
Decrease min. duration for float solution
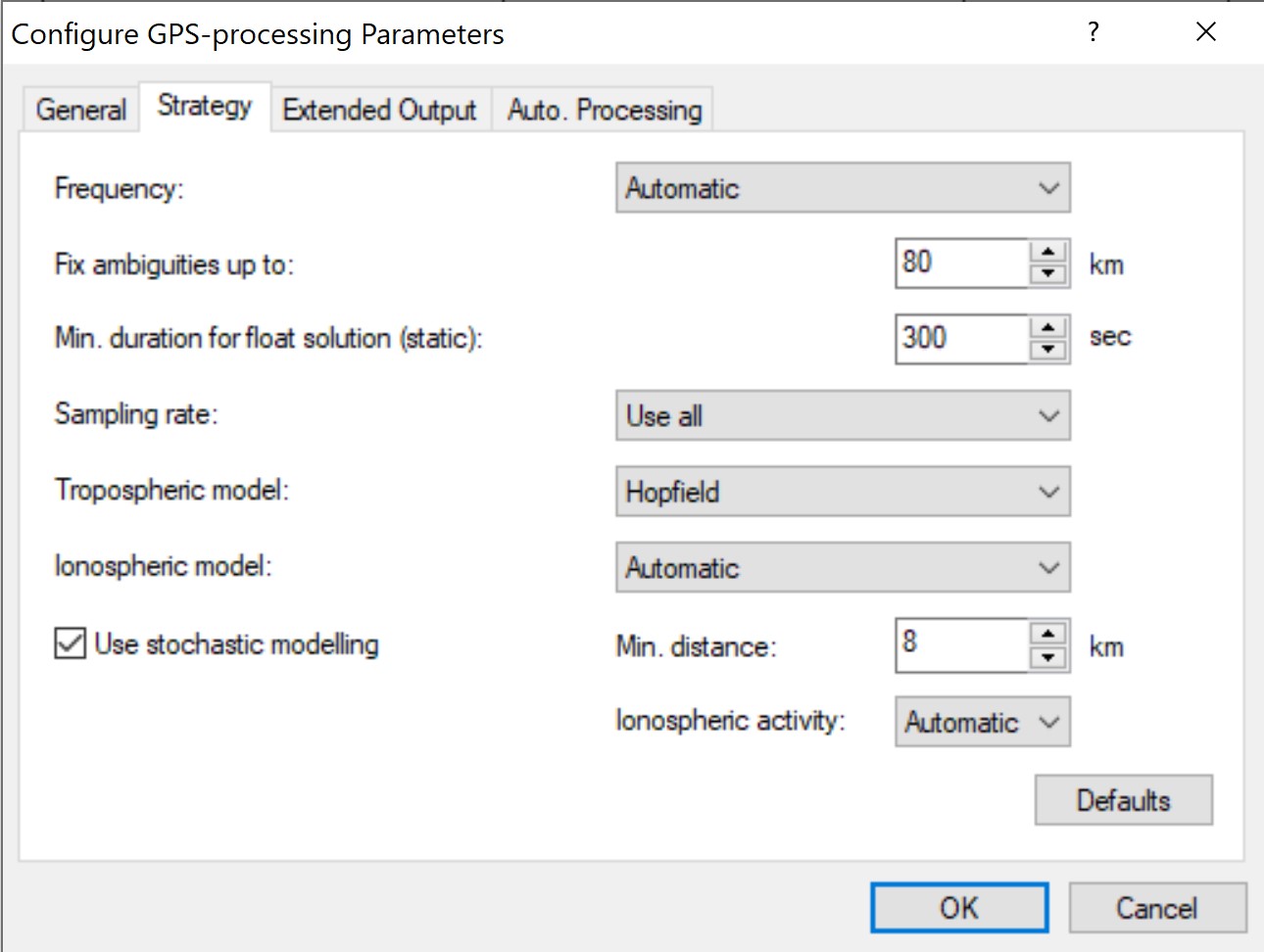tap(1048, 350)
